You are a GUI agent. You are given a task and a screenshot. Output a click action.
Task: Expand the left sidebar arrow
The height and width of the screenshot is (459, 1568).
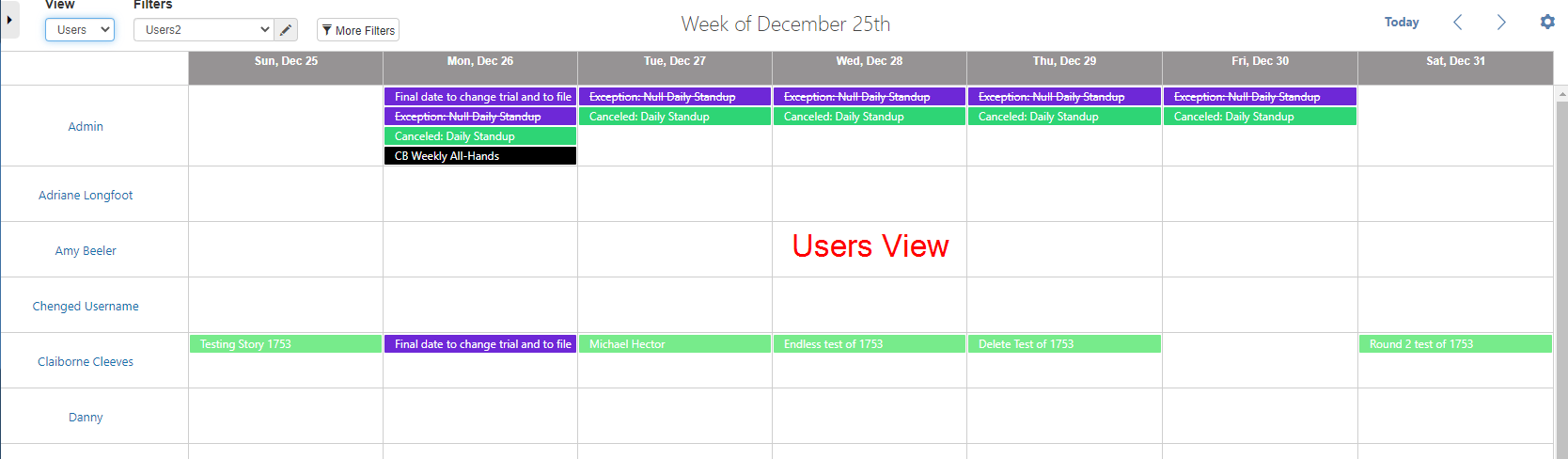click(9, 19)
